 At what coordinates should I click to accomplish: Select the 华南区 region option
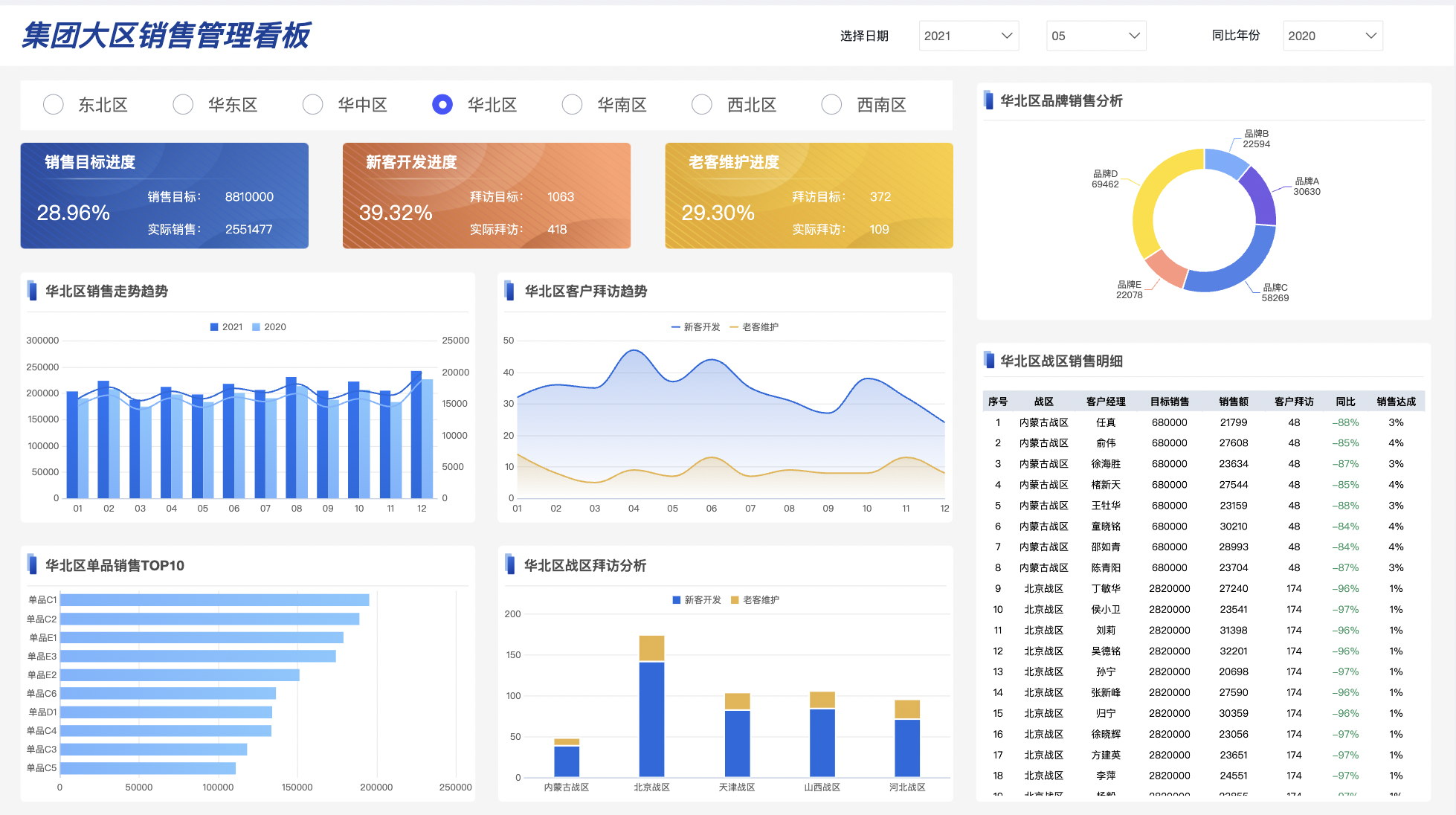tap(572, 105)
